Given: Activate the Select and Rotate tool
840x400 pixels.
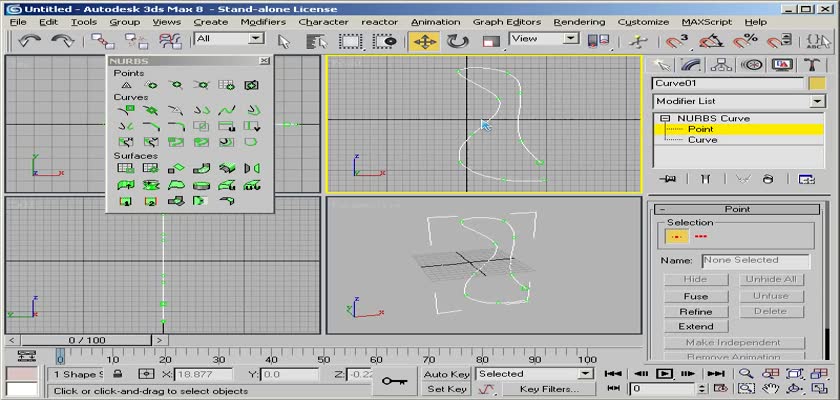Looking at the screenshot, I should point(458,41).
